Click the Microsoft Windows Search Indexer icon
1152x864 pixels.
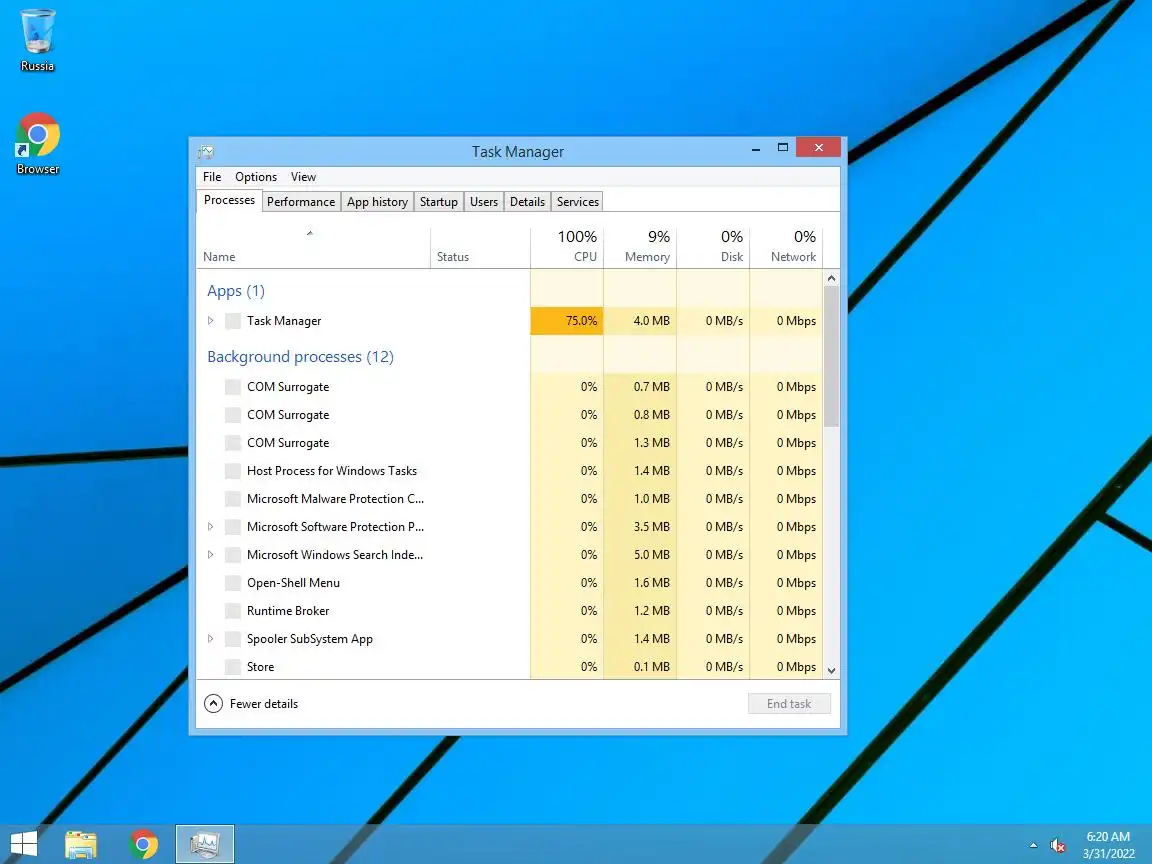point(233,555)
